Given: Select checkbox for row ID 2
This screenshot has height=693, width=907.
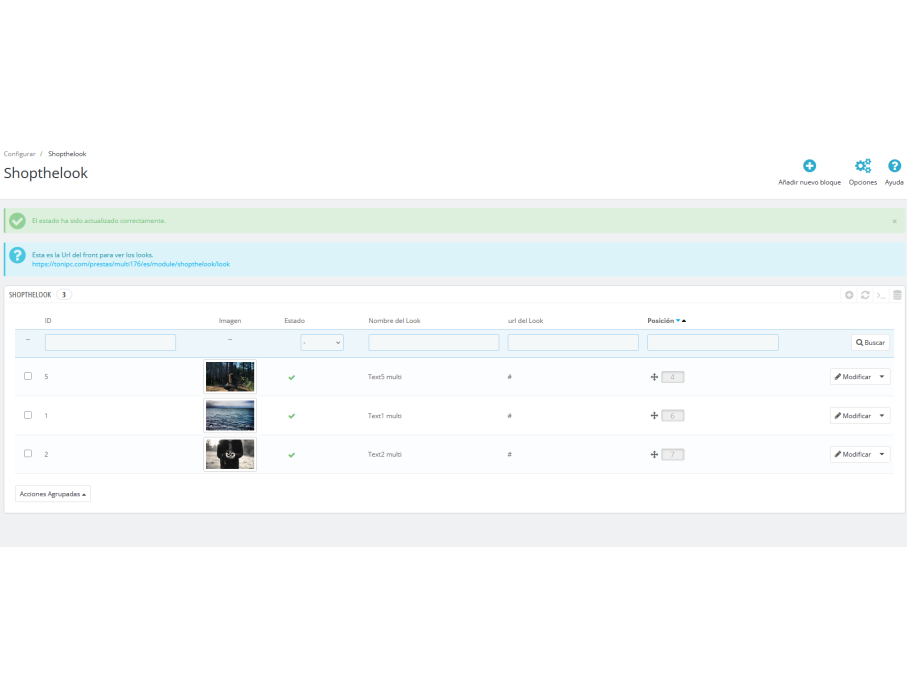Looking at the screenshot, I should 28,454.
